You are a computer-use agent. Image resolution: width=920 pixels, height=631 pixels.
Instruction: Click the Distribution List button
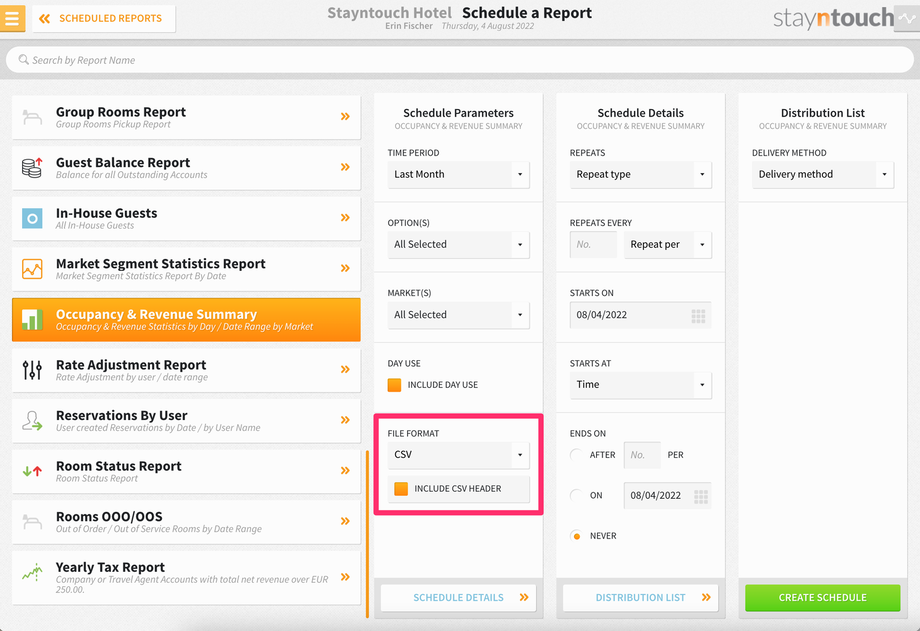(641, 598)
